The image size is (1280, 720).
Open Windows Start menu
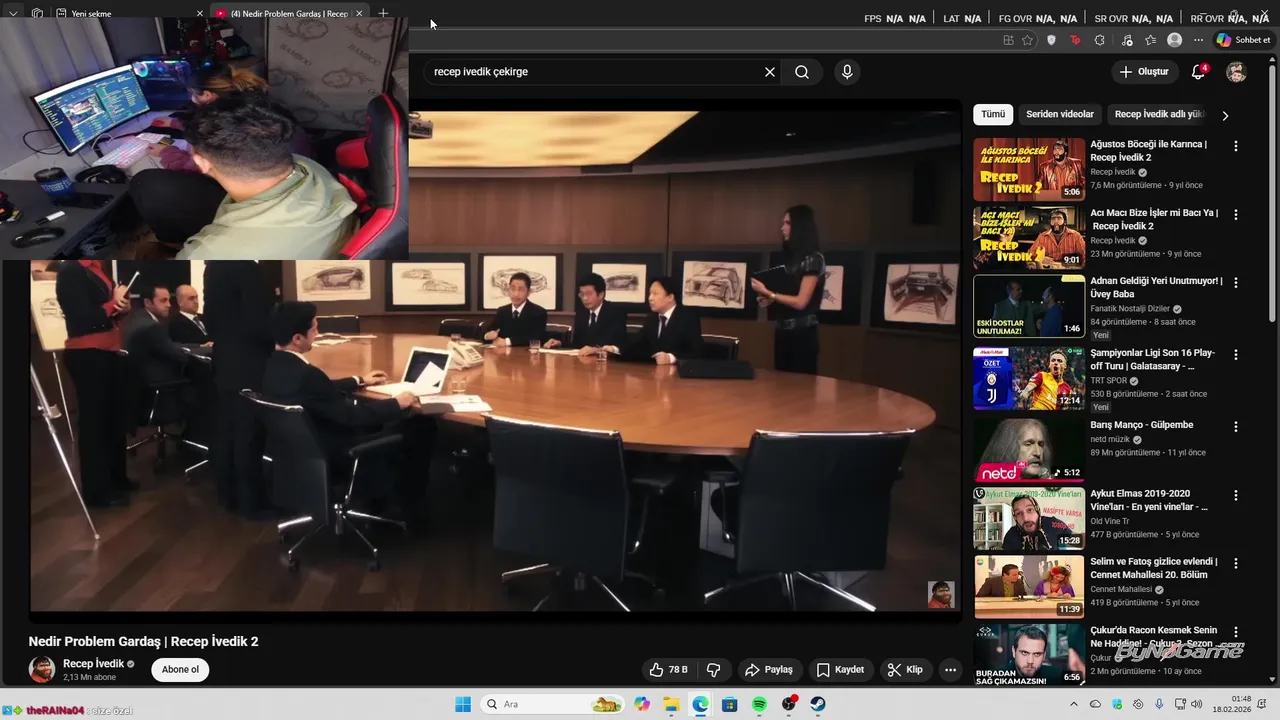point(463,704)
